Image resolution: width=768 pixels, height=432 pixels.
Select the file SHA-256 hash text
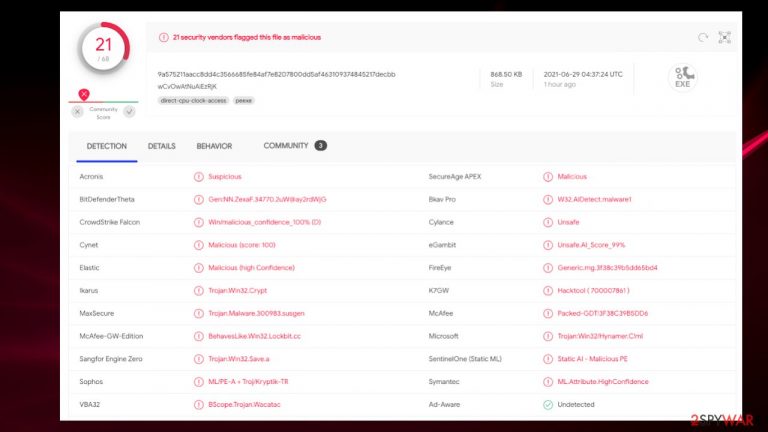point(276,74)
